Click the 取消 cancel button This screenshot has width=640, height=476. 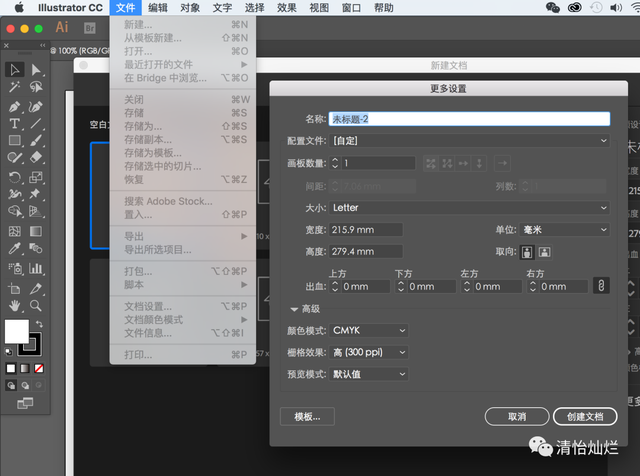tap(517, 416)
